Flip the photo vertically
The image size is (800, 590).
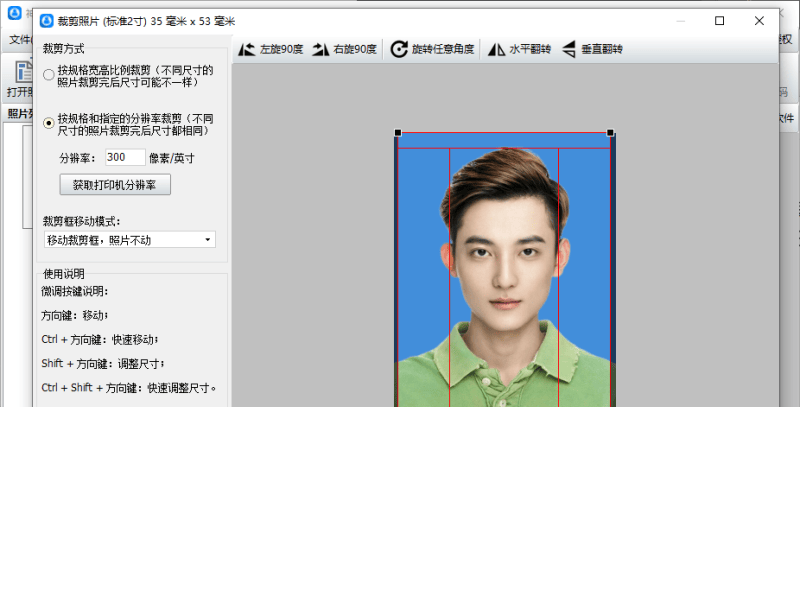[x=592, y=46]
